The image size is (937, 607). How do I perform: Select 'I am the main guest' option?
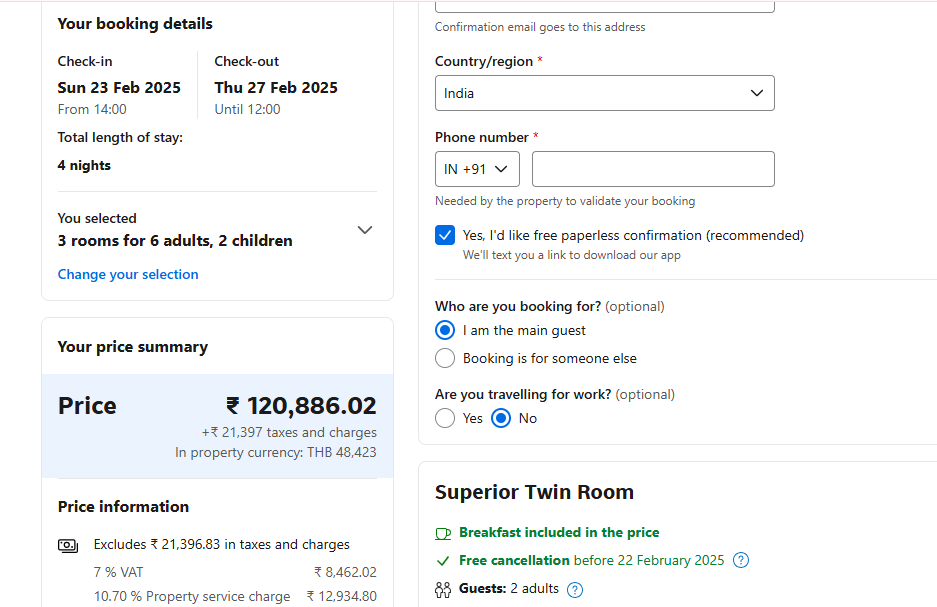445,330
